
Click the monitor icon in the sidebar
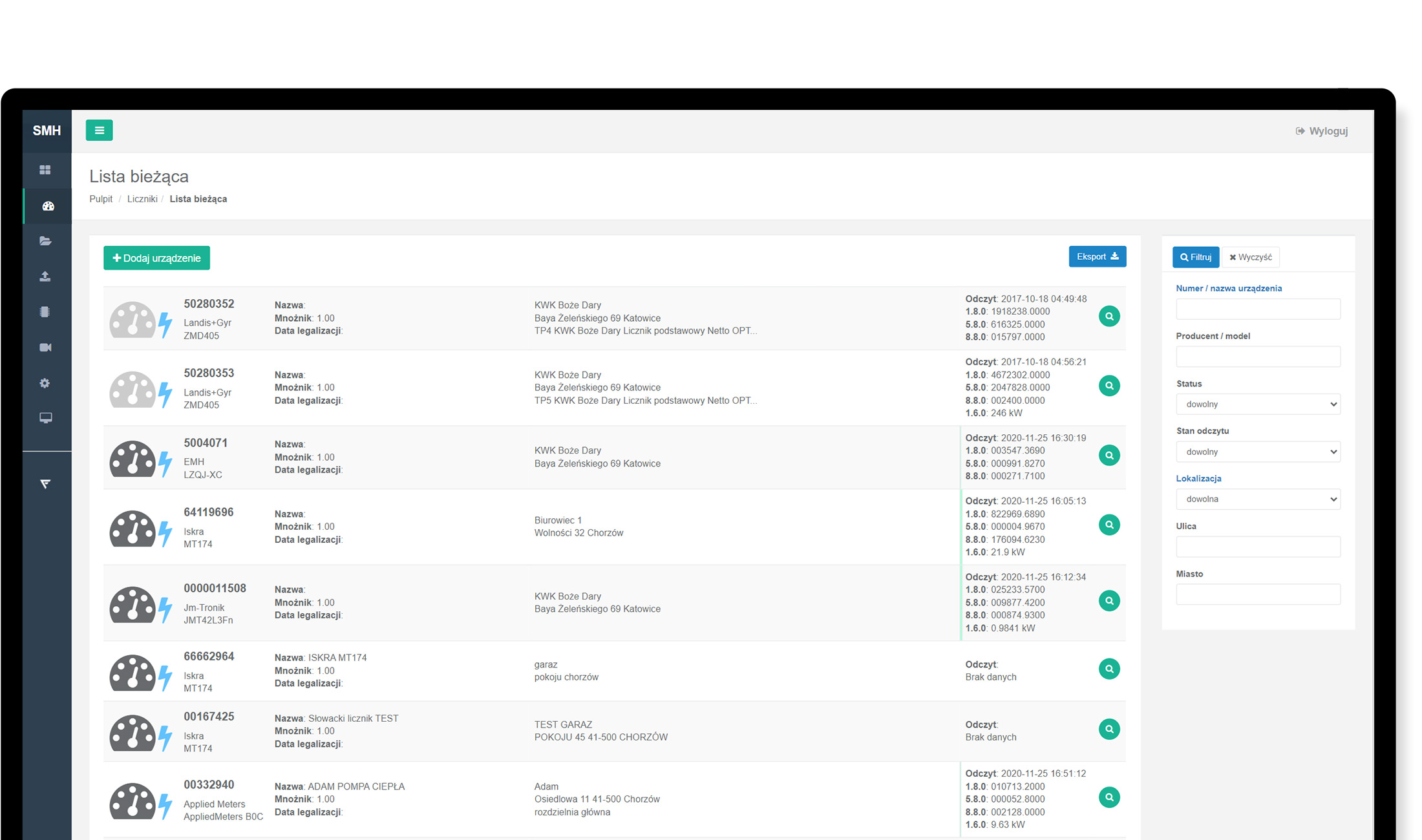pyautogui.click(x=45, y=418)
